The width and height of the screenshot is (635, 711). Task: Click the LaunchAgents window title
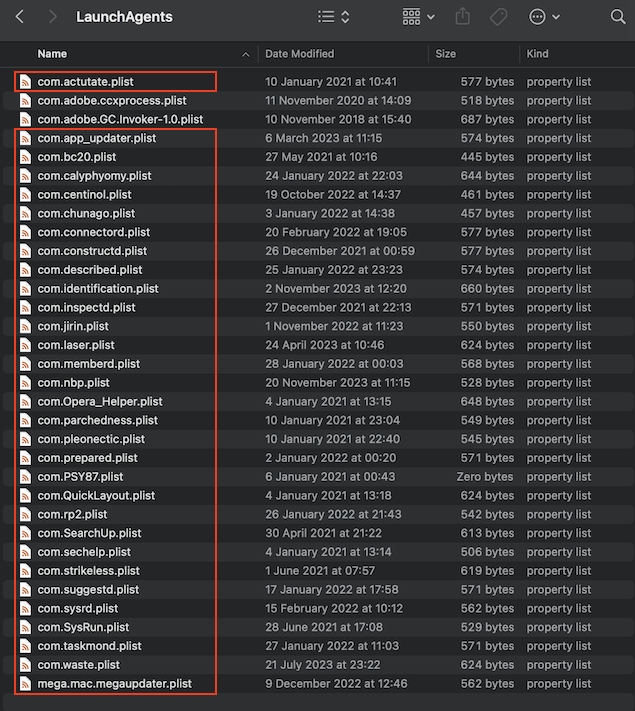(124, 17)
